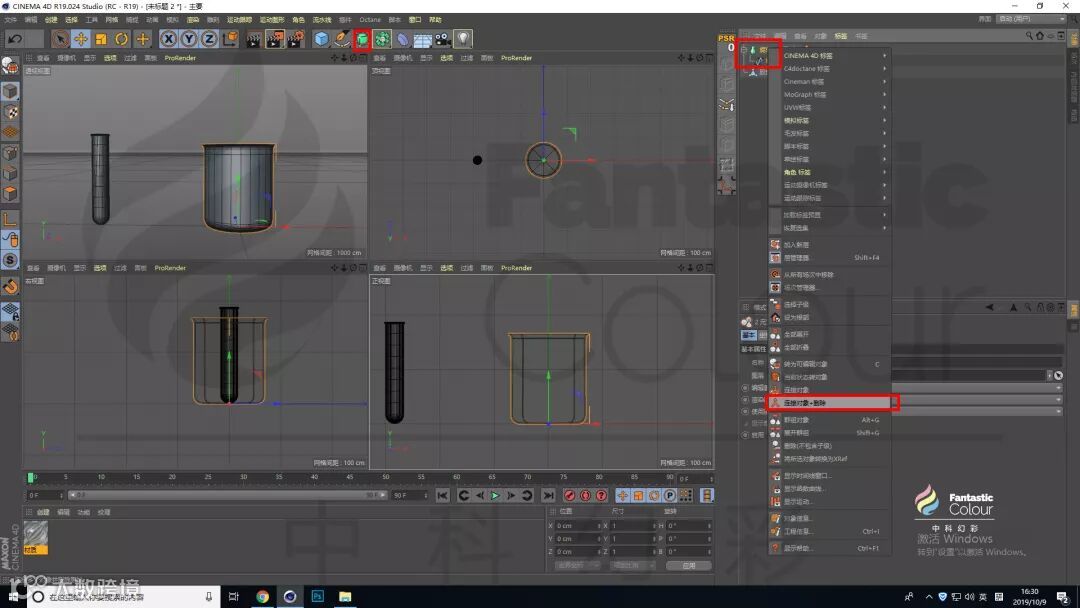Toggle Y axis lock
The width and height of the screenshot is (1080, 608).
[x=189, y=39]
